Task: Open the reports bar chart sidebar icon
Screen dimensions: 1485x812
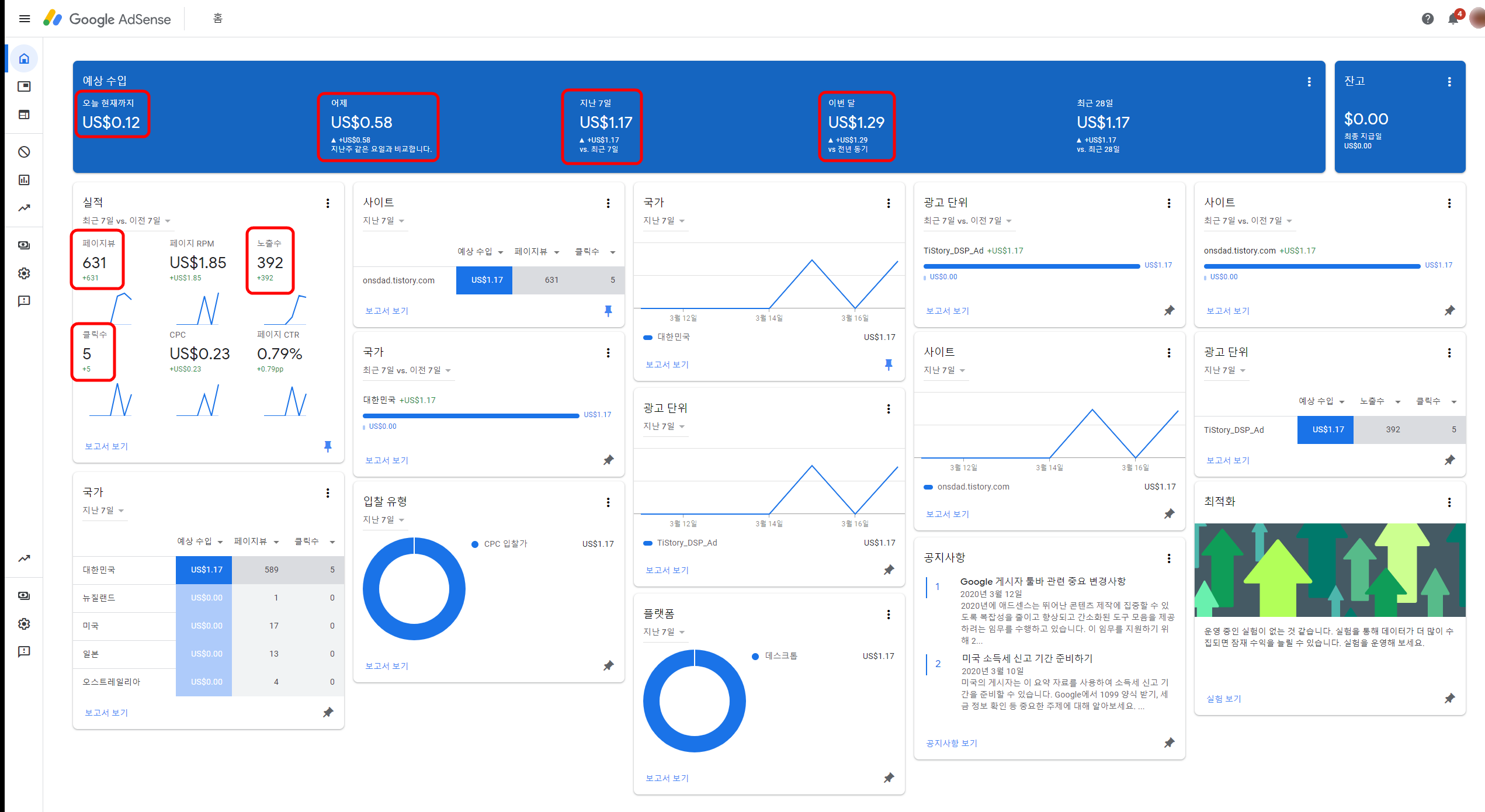Action: [x=24, y=180]
